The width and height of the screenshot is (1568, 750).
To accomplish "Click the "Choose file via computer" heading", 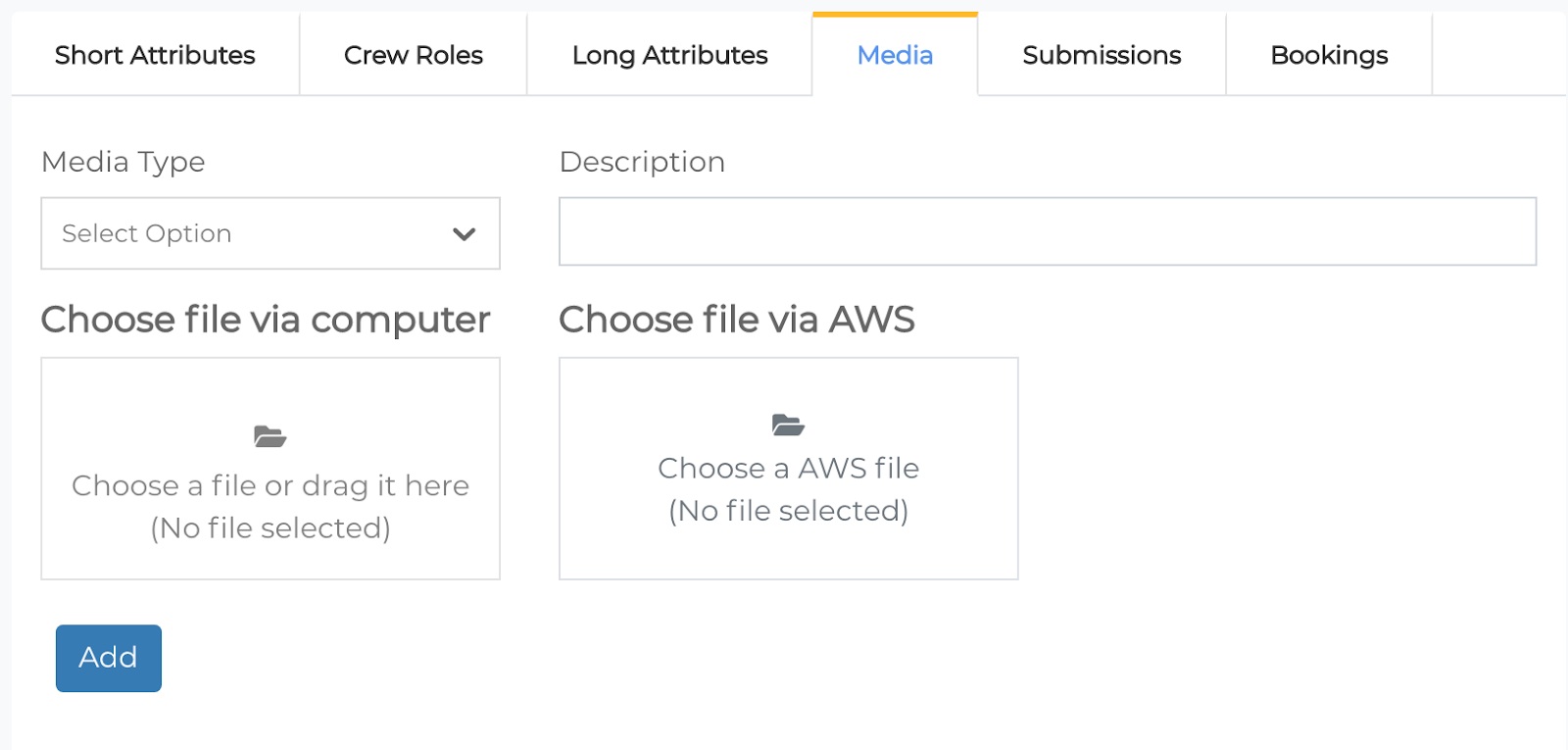I will tap(266, 320).
